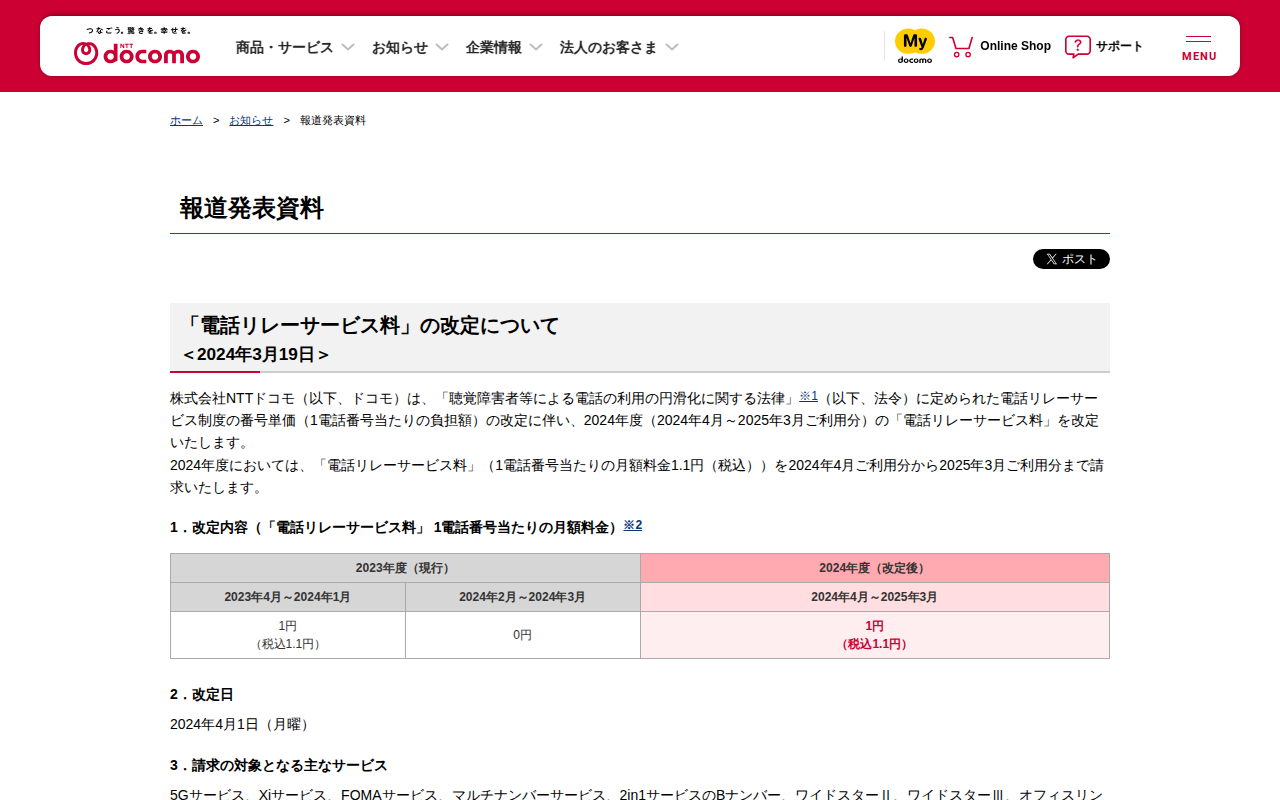Expand the 企業情報 chevron

tap(536, 47)
